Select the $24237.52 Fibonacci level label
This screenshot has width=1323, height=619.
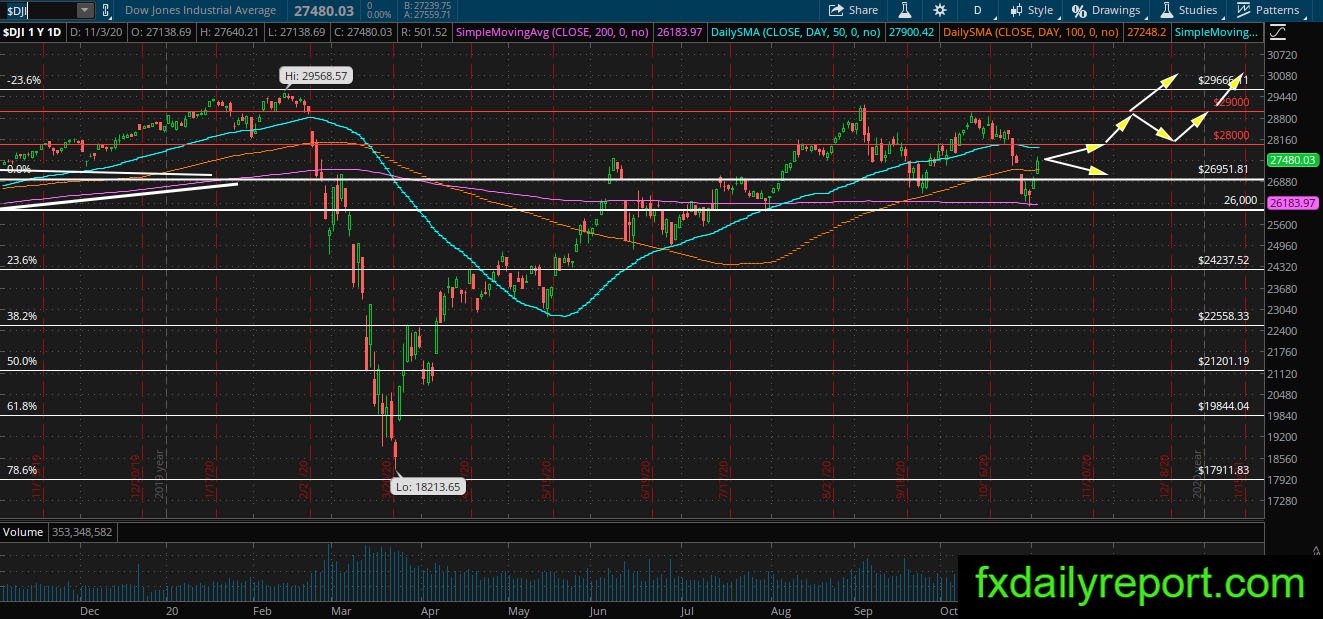point(1223,260)
